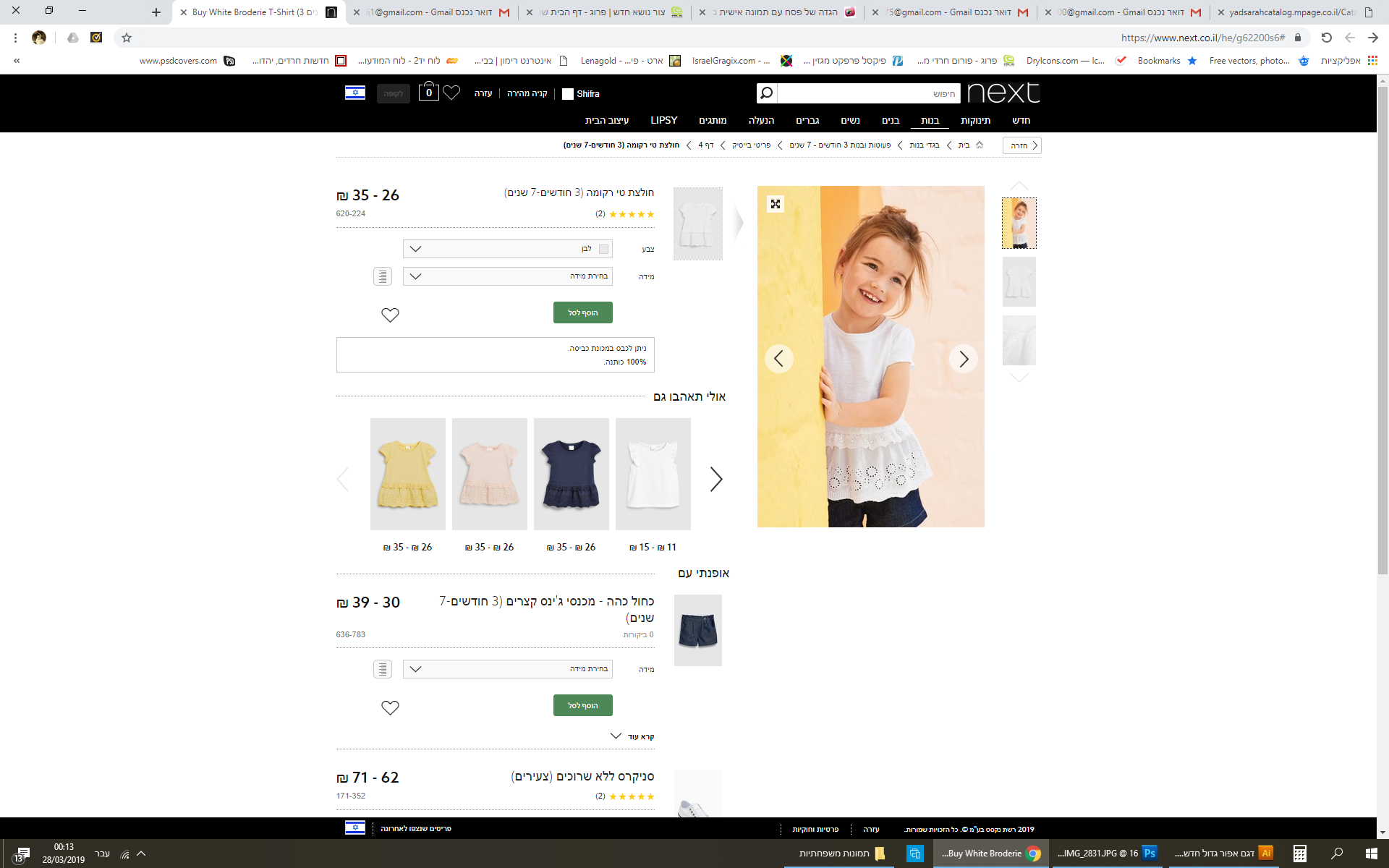Click the search input field
This screenshot has width=1389, height=868.
868,93
